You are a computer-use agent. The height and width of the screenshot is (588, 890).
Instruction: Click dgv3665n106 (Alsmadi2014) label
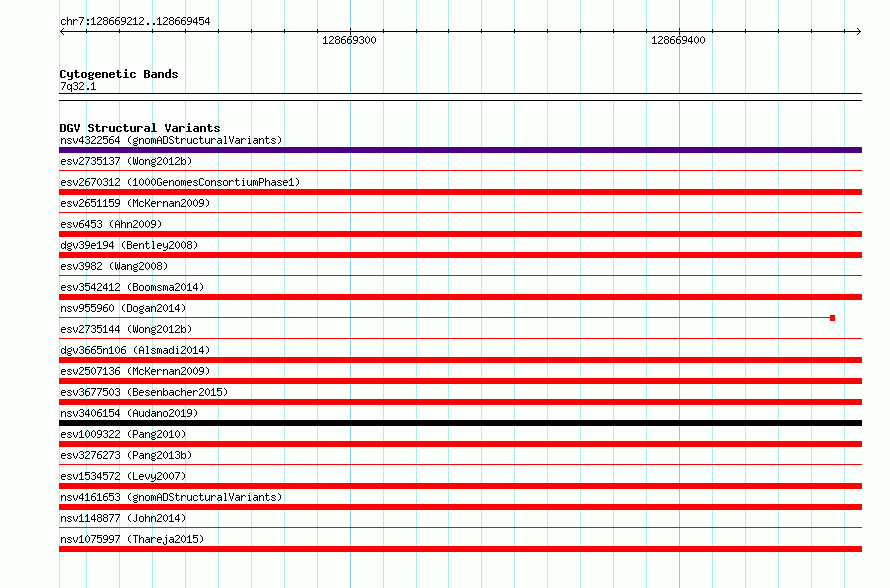tap(135, 350)
